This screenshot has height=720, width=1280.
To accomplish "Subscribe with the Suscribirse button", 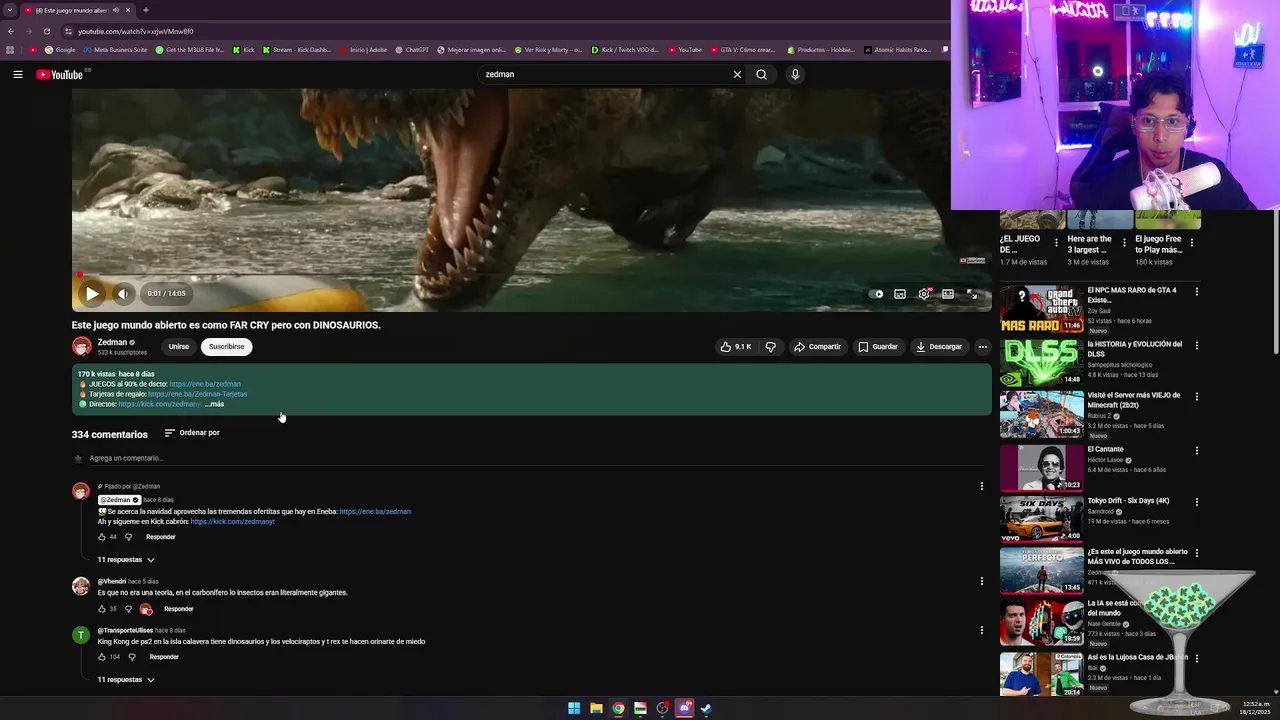I will point(226,347).
